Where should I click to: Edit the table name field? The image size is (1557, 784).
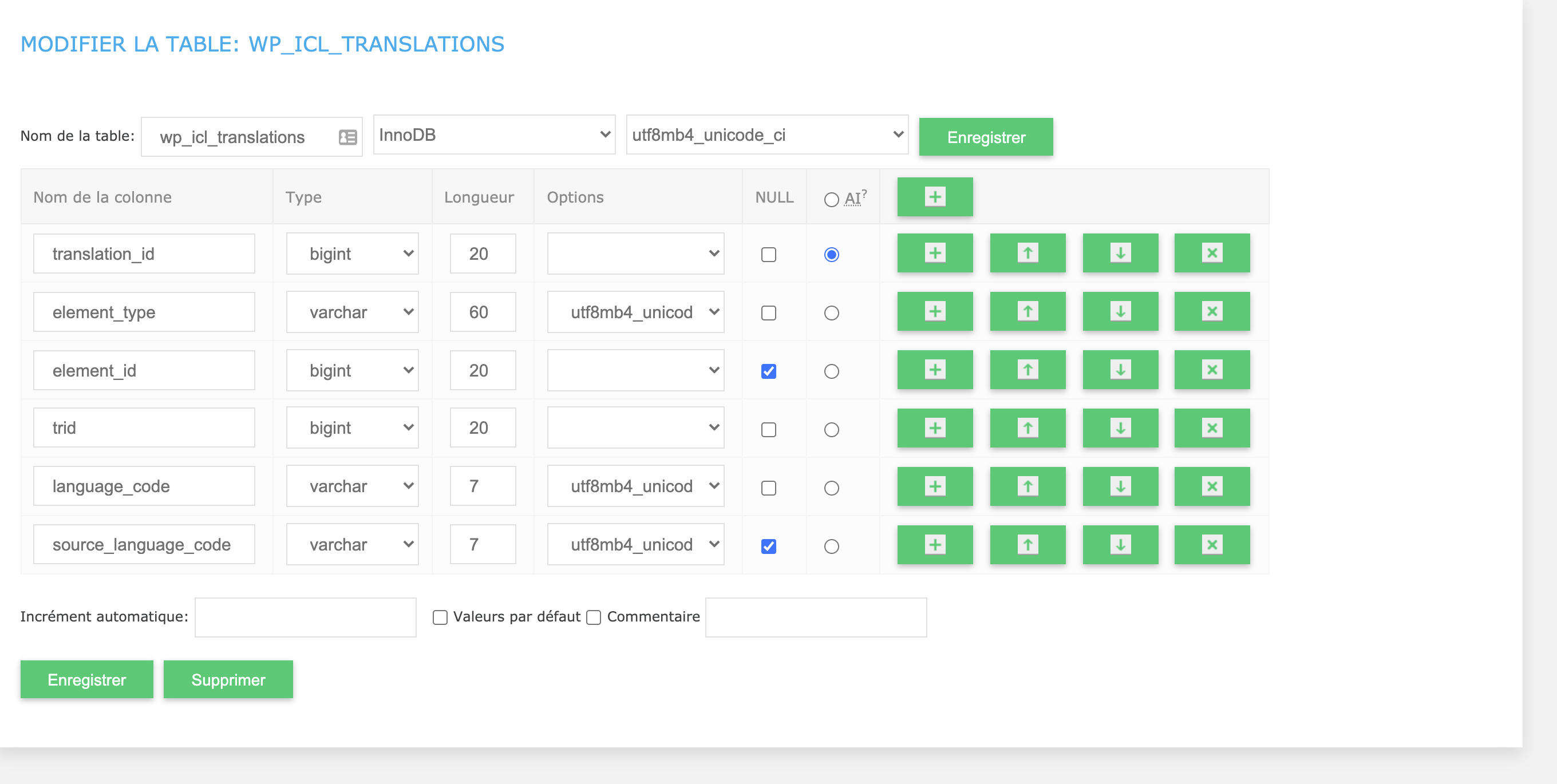pyautogui.click(x=251, y=137)
